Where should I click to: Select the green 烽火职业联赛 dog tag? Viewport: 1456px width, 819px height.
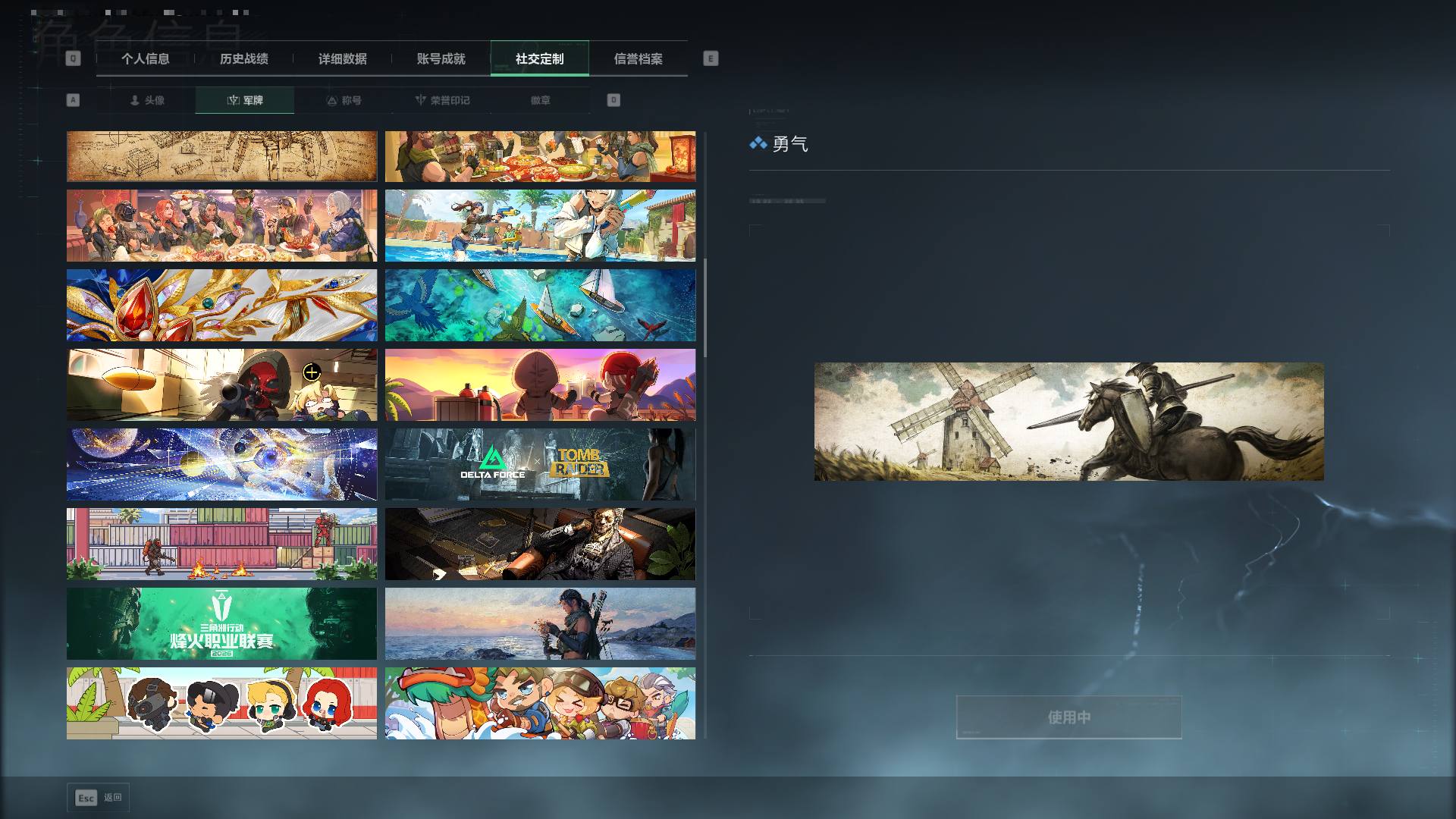pyautogui.click(x=221, y=624)
